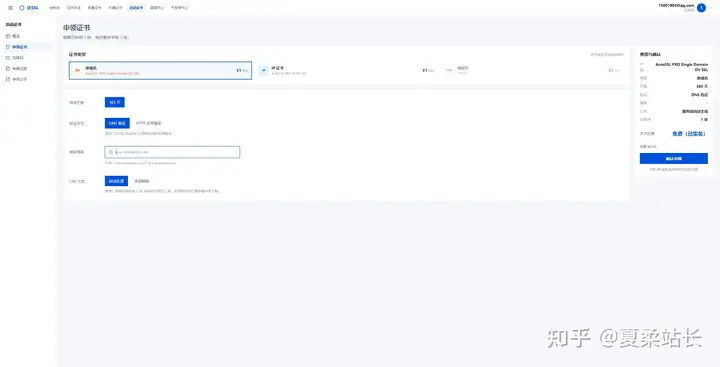The image size is (720, 367).
Task: Choose the 365 天 validity period button
Action: (115, 102)
